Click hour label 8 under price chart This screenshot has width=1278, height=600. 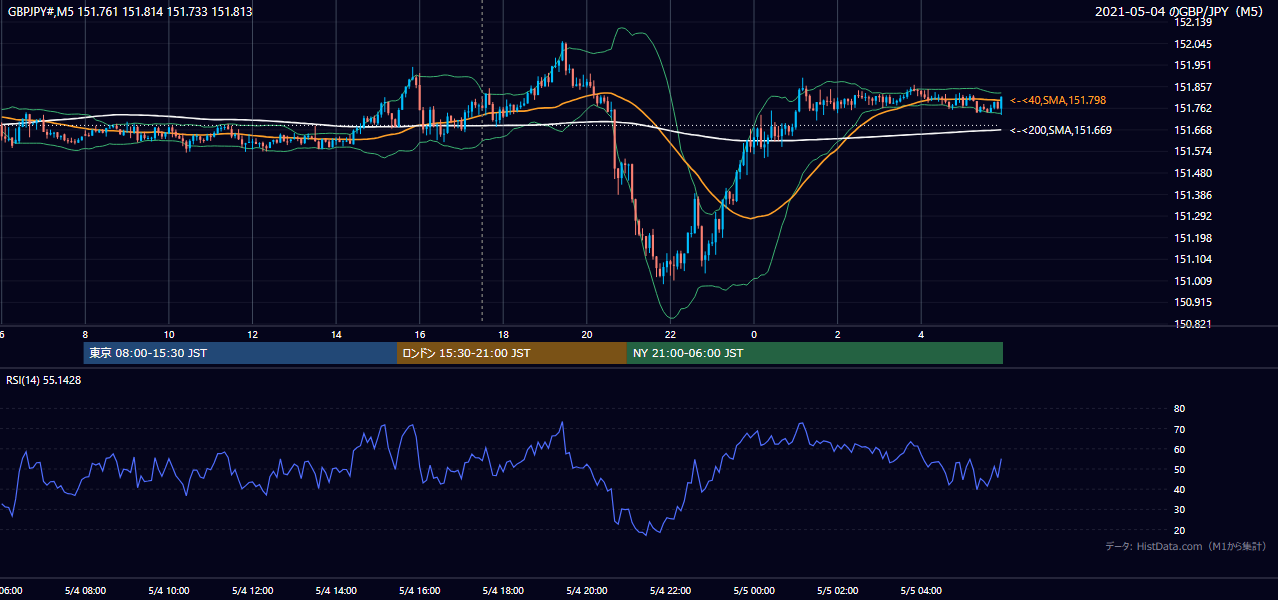tap(85, 334)
